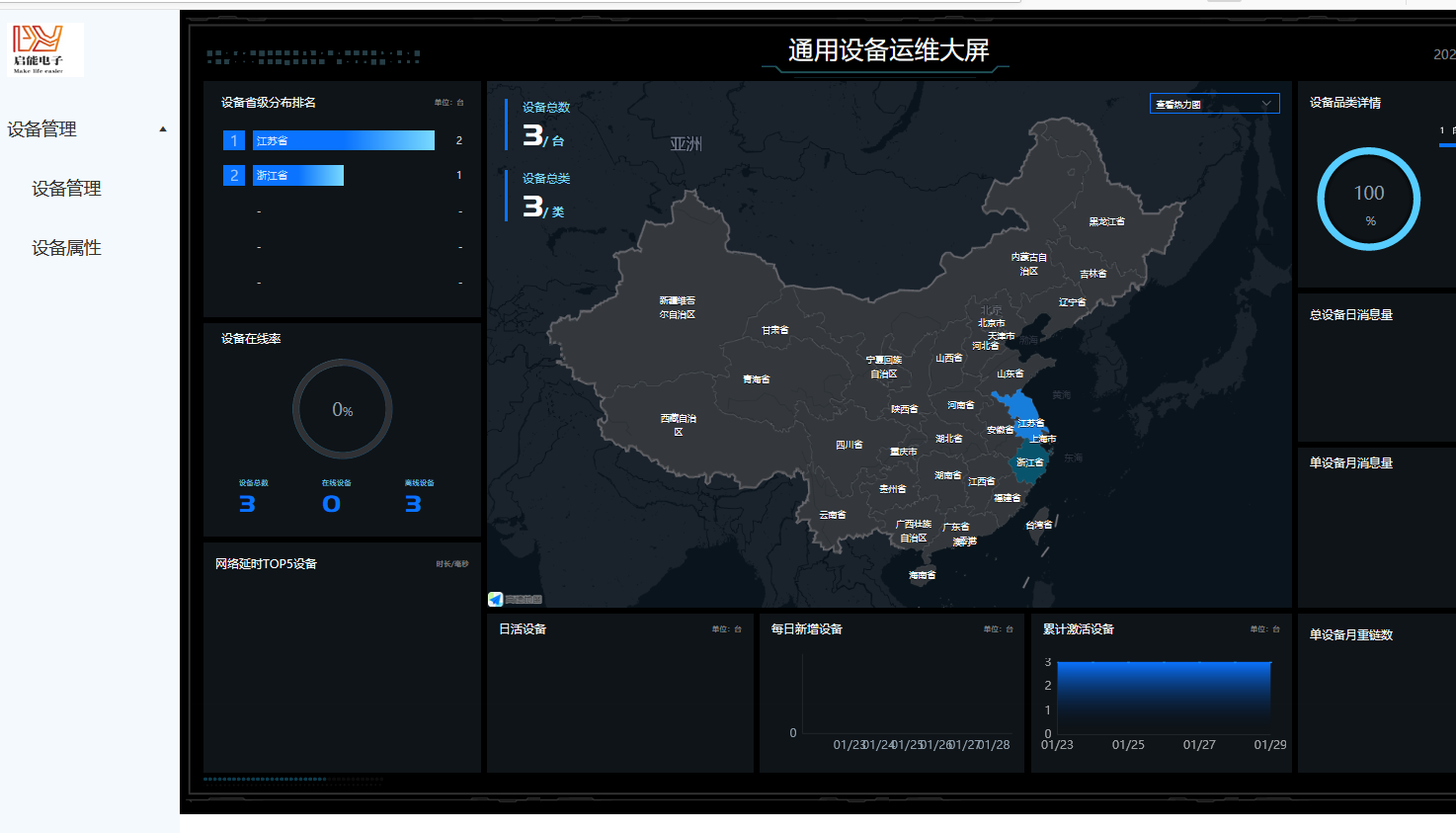
Task: Select 重庆市 on the map
Action: tap(904, 452)
